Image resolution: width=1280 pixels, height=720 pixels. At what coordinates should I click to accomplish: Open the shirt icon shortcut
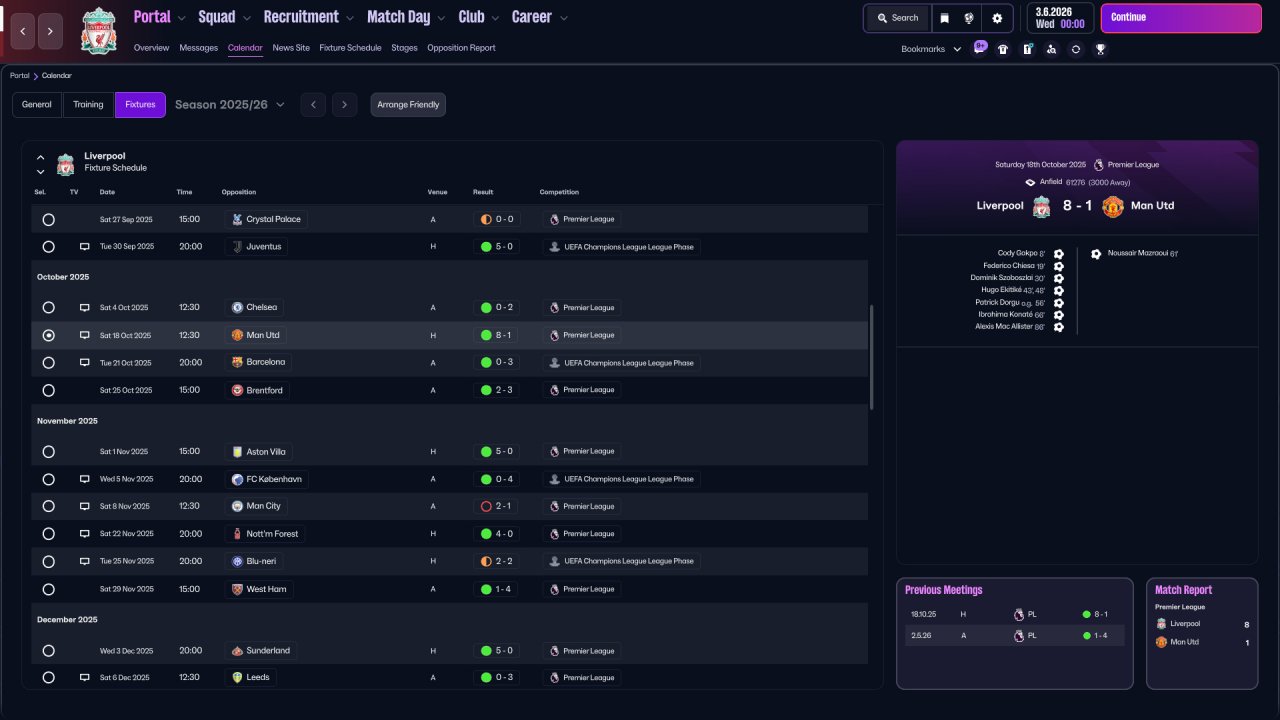[x=1003, y=49]
